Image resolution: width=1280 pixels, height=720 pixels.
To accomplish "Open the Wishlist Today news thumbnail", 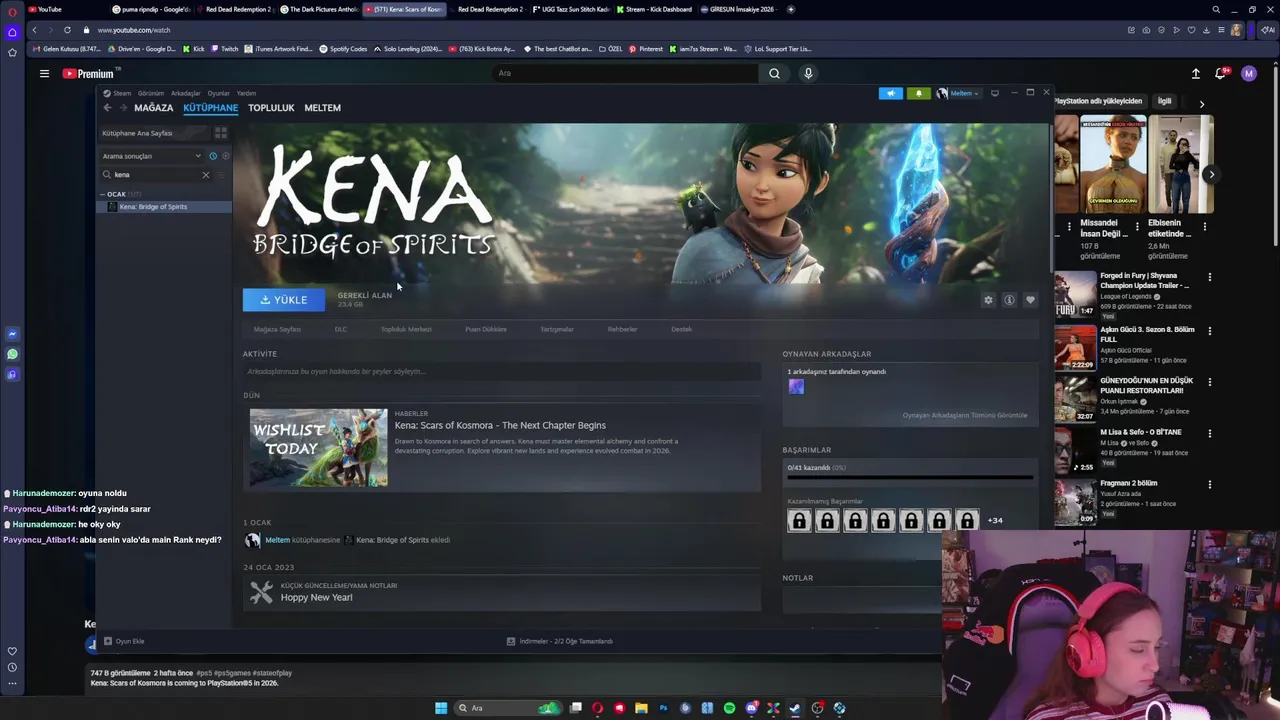I will [318, 448].
